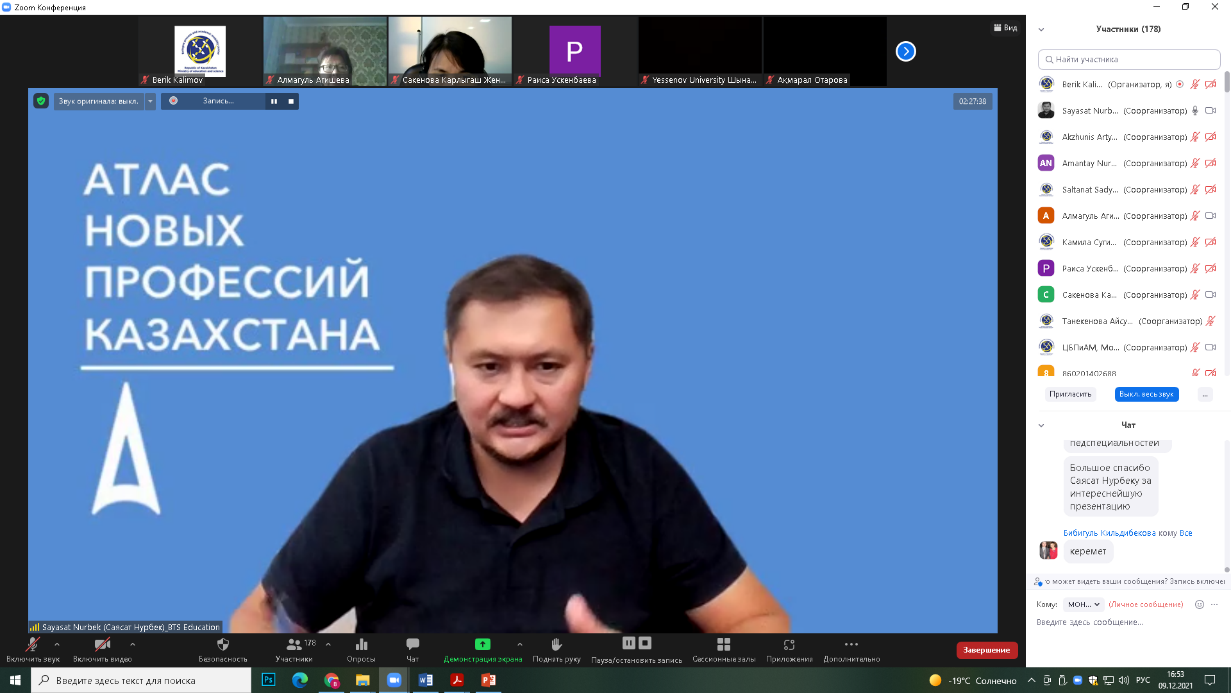
Task: Click the Найти участника search field
Action: coord(1128,59)
